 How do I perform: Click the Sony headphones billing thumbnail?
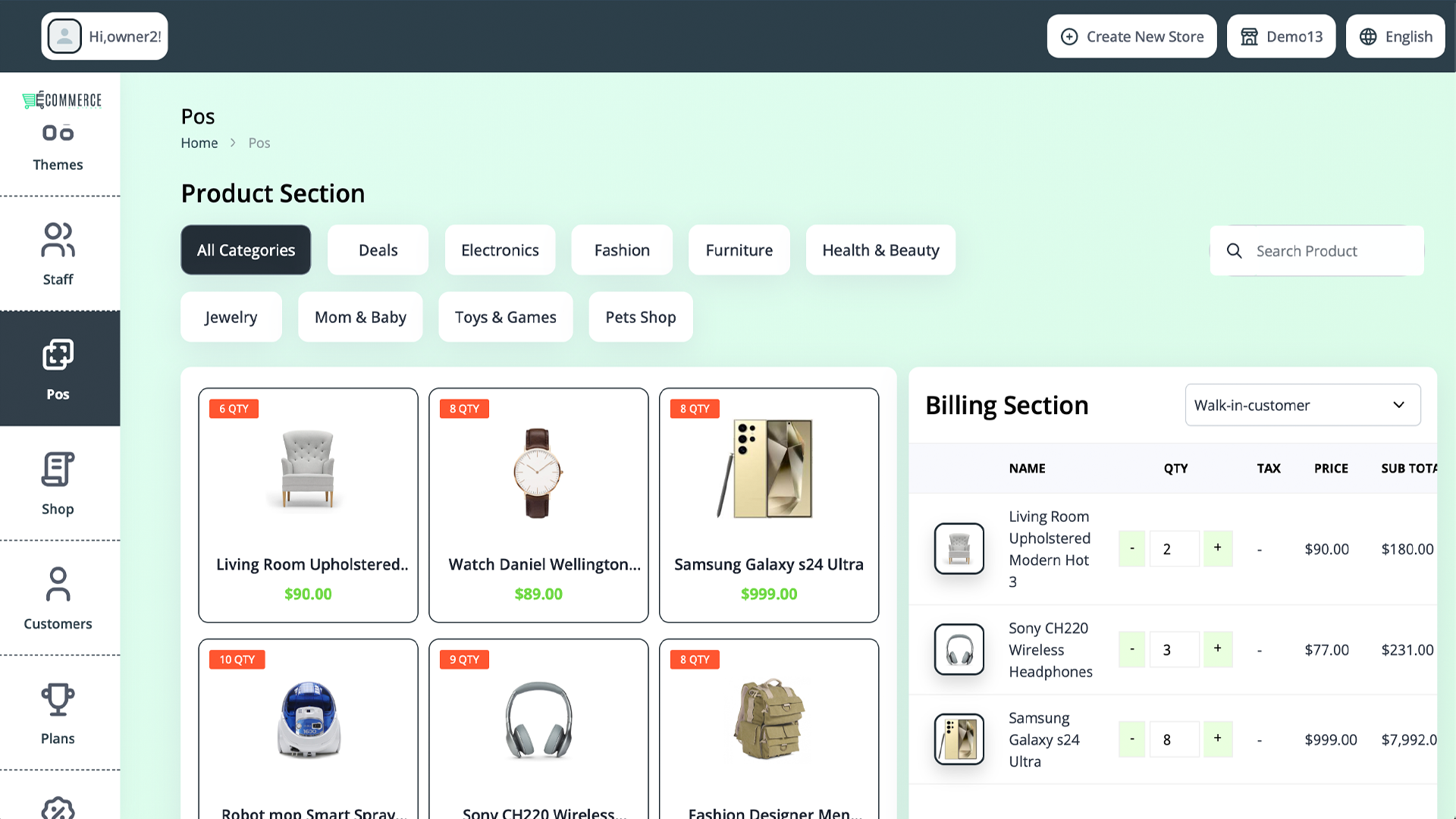(x=959, y=649)
